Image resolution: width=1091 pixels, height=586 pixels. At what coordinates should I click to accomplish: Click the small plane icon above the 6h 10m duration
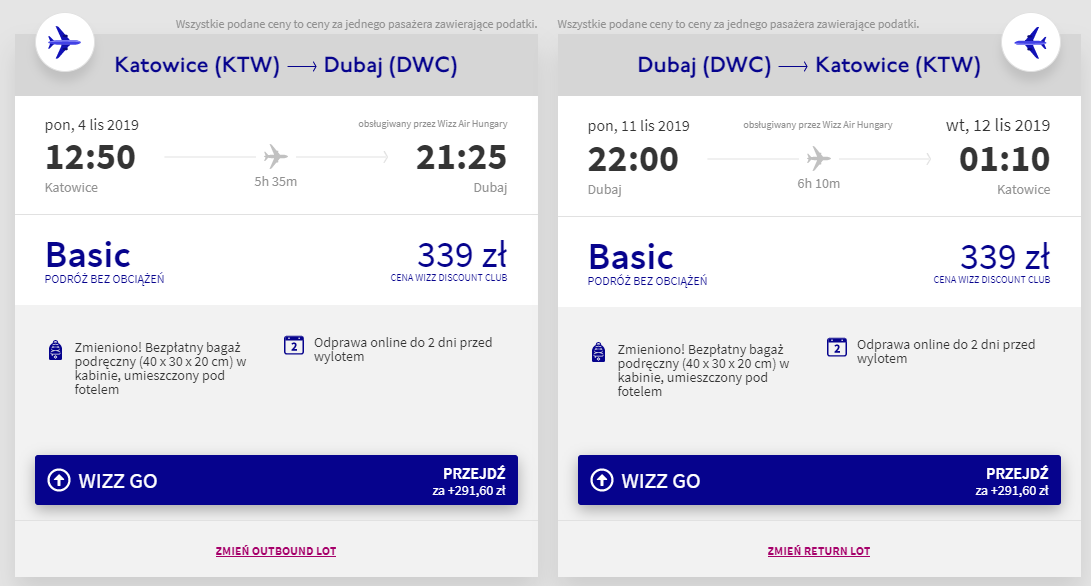(819, 157)
